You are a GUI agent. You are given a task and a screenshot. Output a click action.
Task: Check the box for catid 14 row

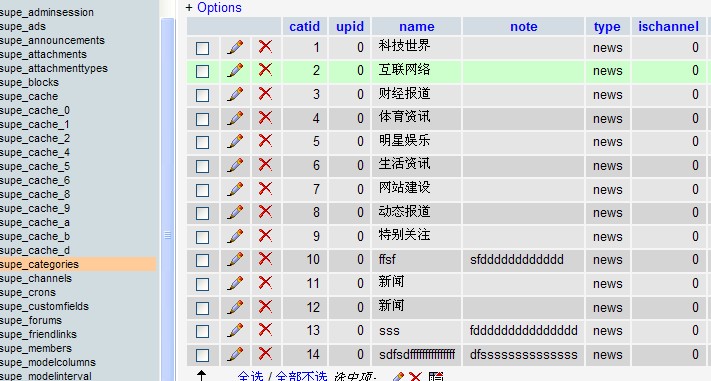[202, 355]
